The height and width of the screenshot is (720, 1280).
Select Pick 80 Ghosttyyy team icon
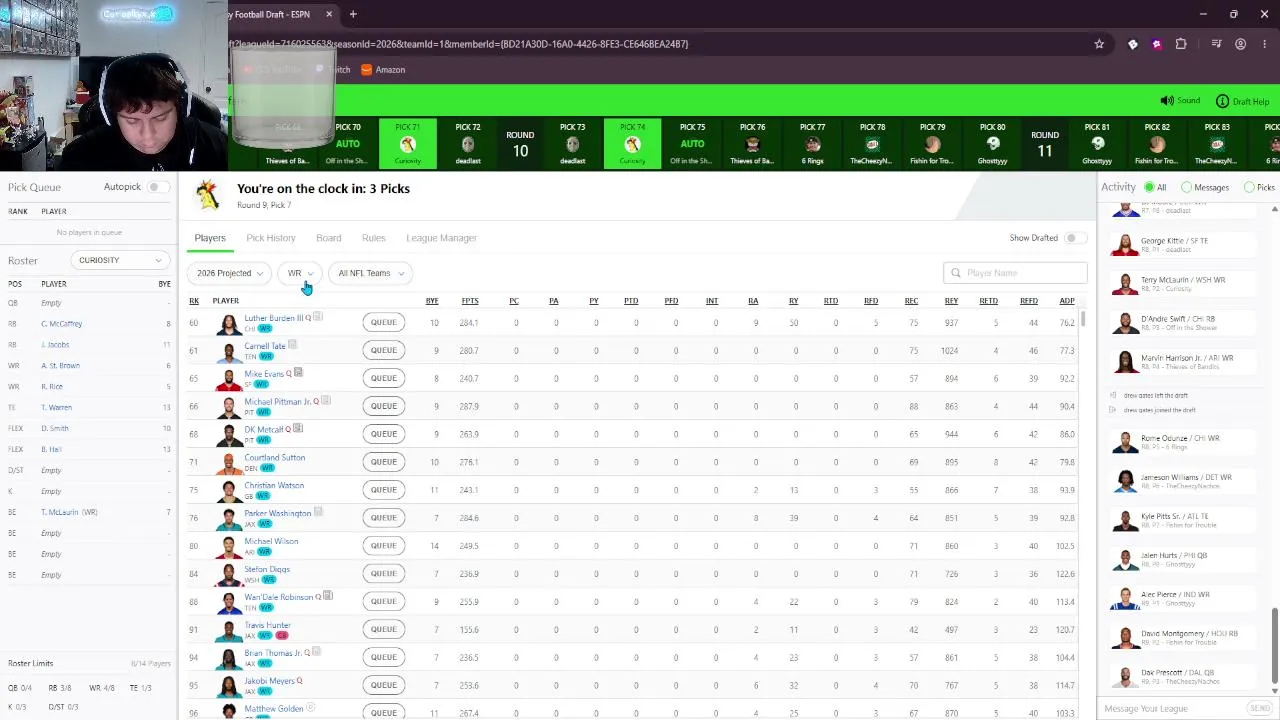coord(993,145)
